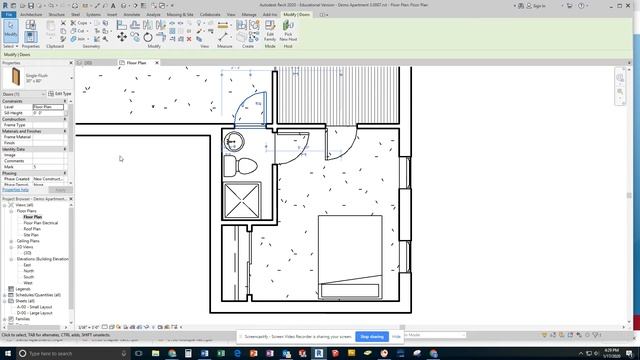The height and width of the screenshot is (360, 640).
Task: Collapse the Identity Data properties group
Action: 65,149
